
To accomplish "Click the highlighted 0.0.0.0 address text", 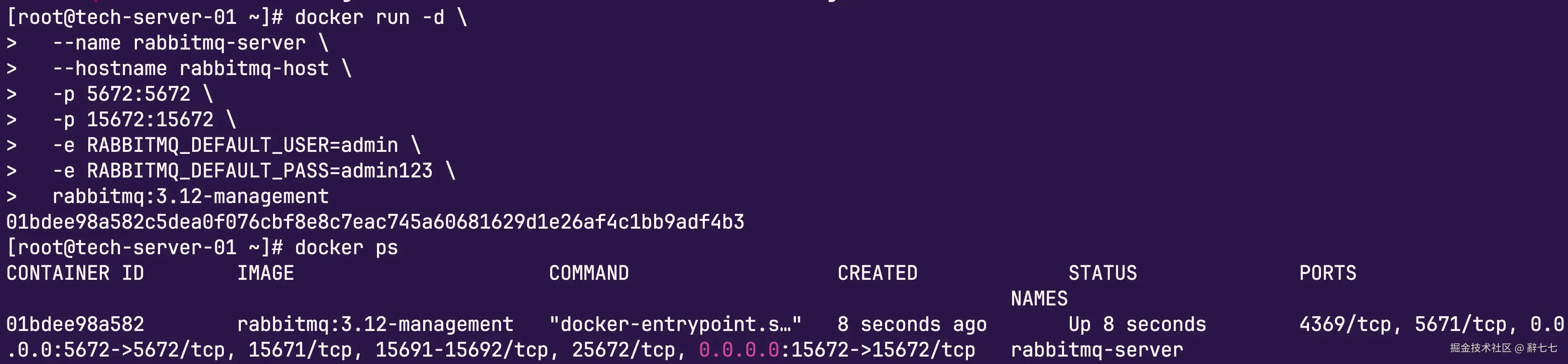I will coord(739,350).
